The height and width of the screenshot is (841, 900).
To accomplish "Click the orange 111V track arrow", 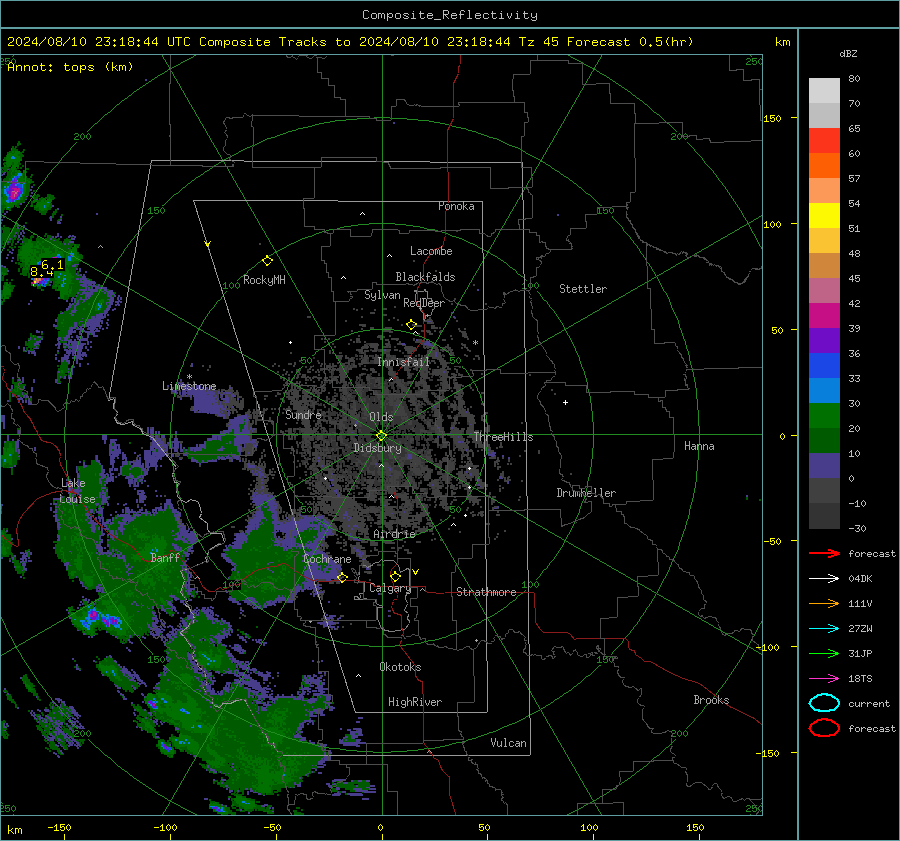I will tap(824, 603).
